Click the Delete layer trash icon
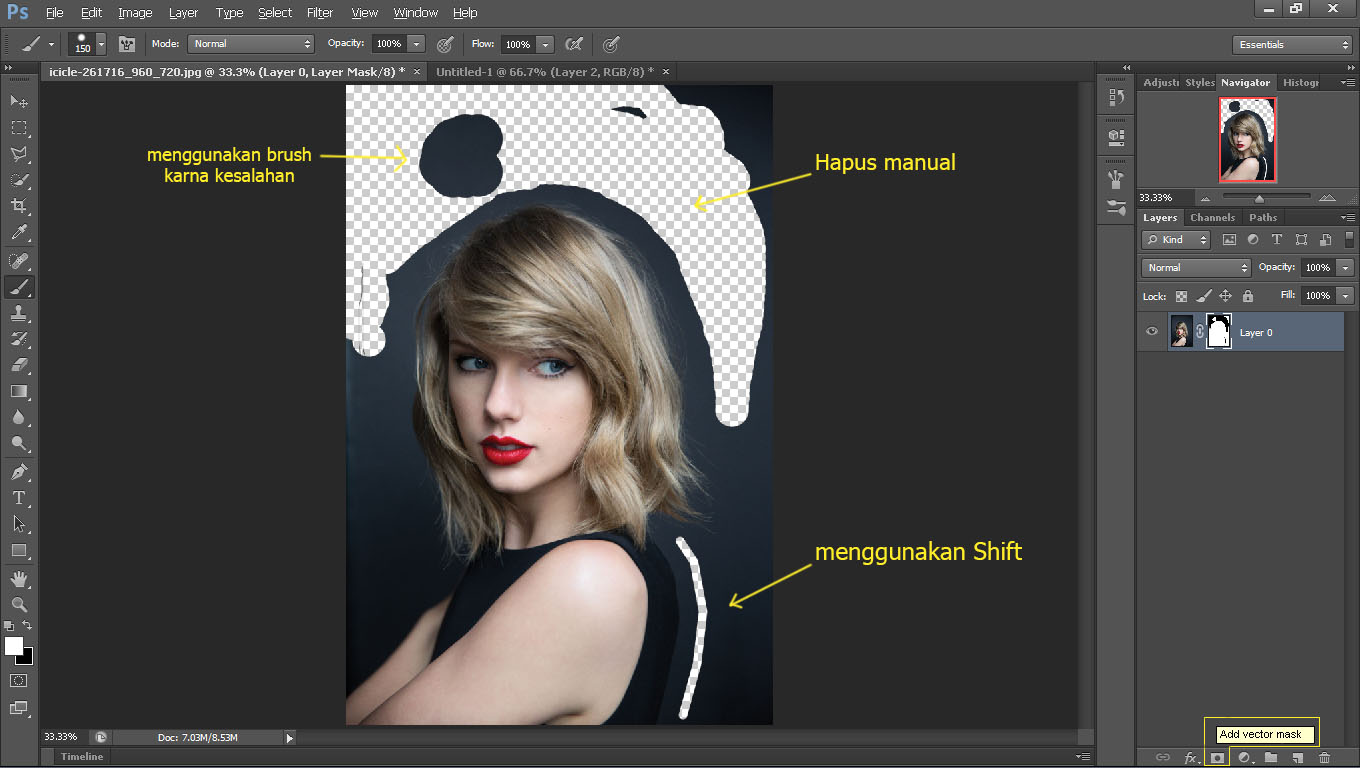This screenshot has height=768, width=1360. click(x=1325, y=758)
